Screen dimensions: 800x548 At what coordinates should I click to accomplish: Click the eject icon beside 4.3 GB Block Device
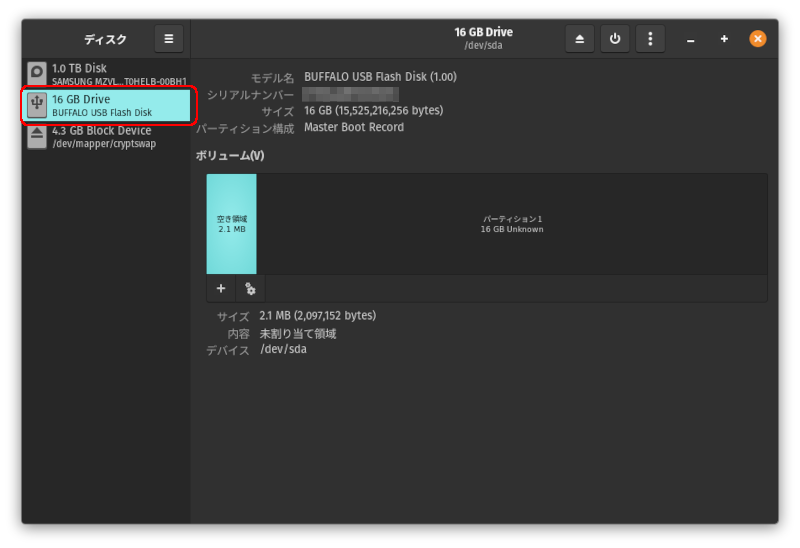(37, 136)
